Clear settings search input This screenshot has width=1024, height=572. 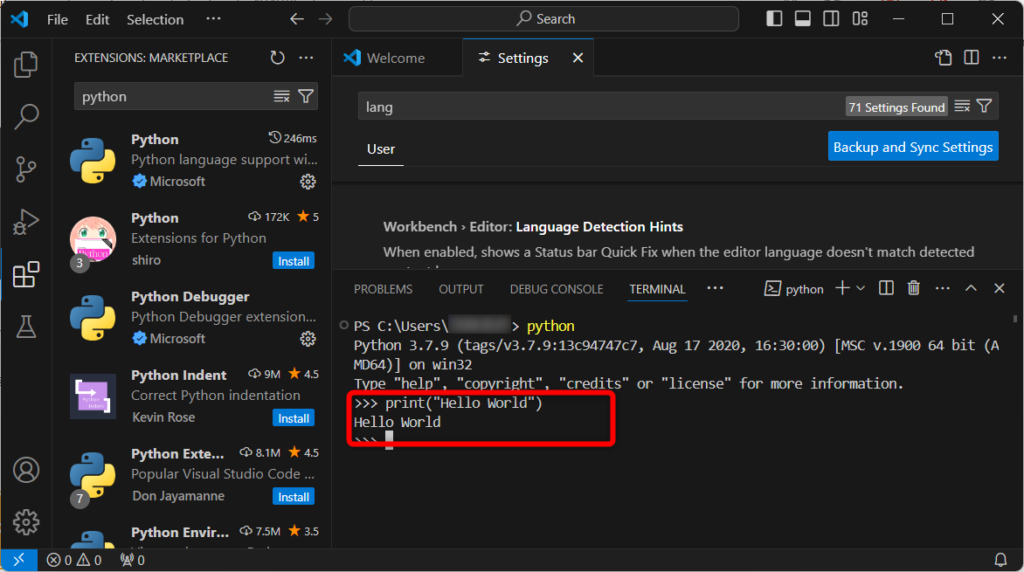pyautogui.click(x=962, y=106)
